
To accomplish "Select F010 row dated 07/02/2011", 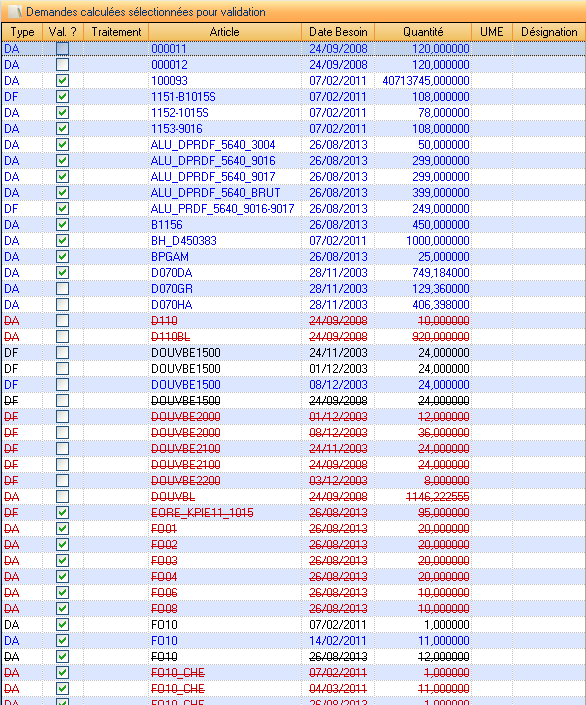I will [x=293, y=625].
